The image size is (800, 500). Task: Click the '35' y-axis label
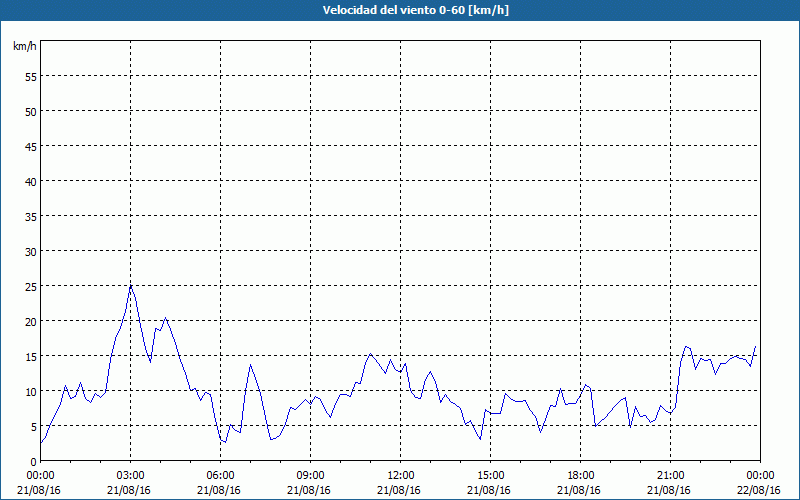(x=31, y=217)
